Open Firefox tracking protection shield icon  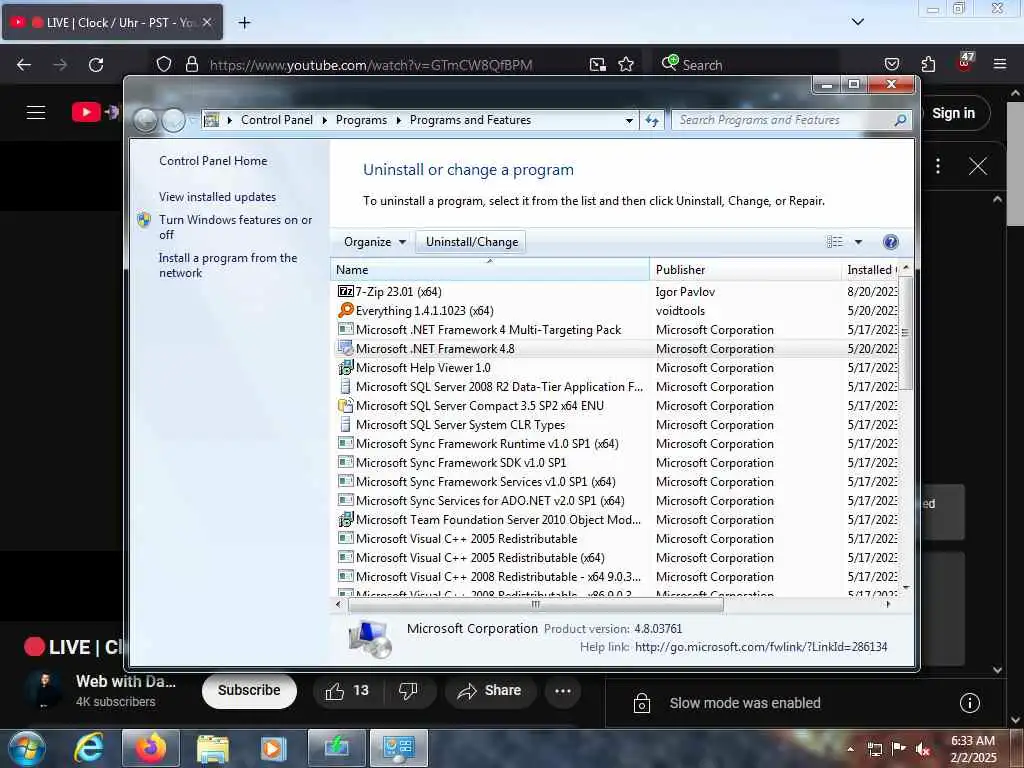click(x=164, y=64)
